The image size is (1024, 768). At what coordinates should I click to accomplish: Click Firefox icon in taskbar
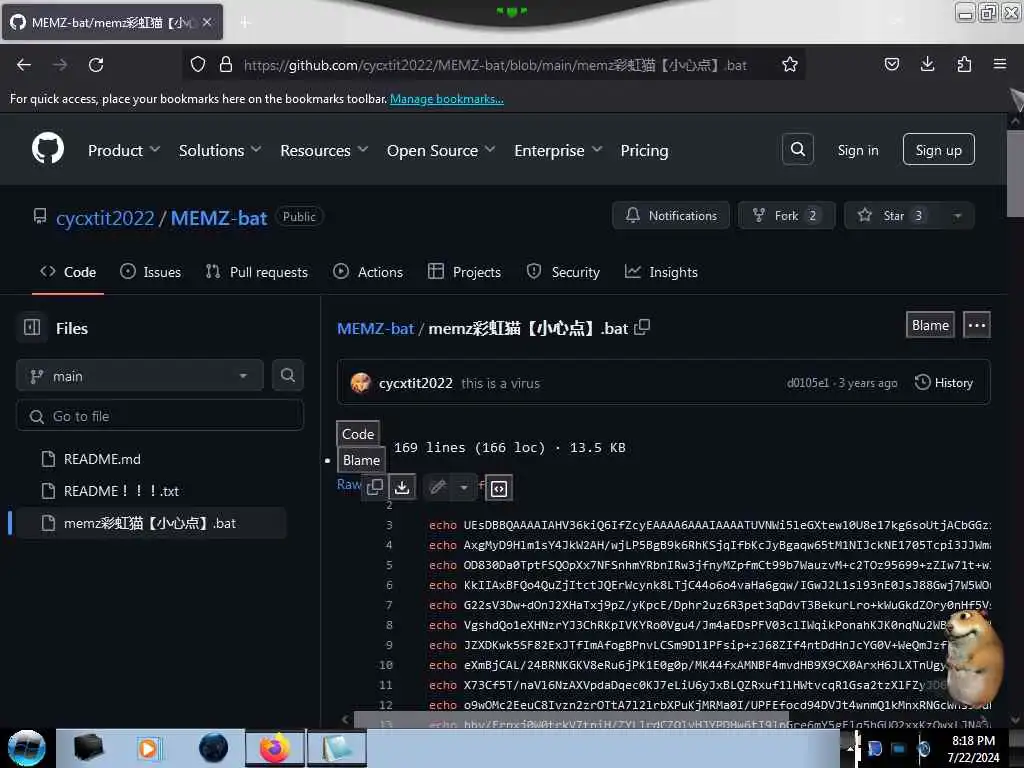[275, 748]
